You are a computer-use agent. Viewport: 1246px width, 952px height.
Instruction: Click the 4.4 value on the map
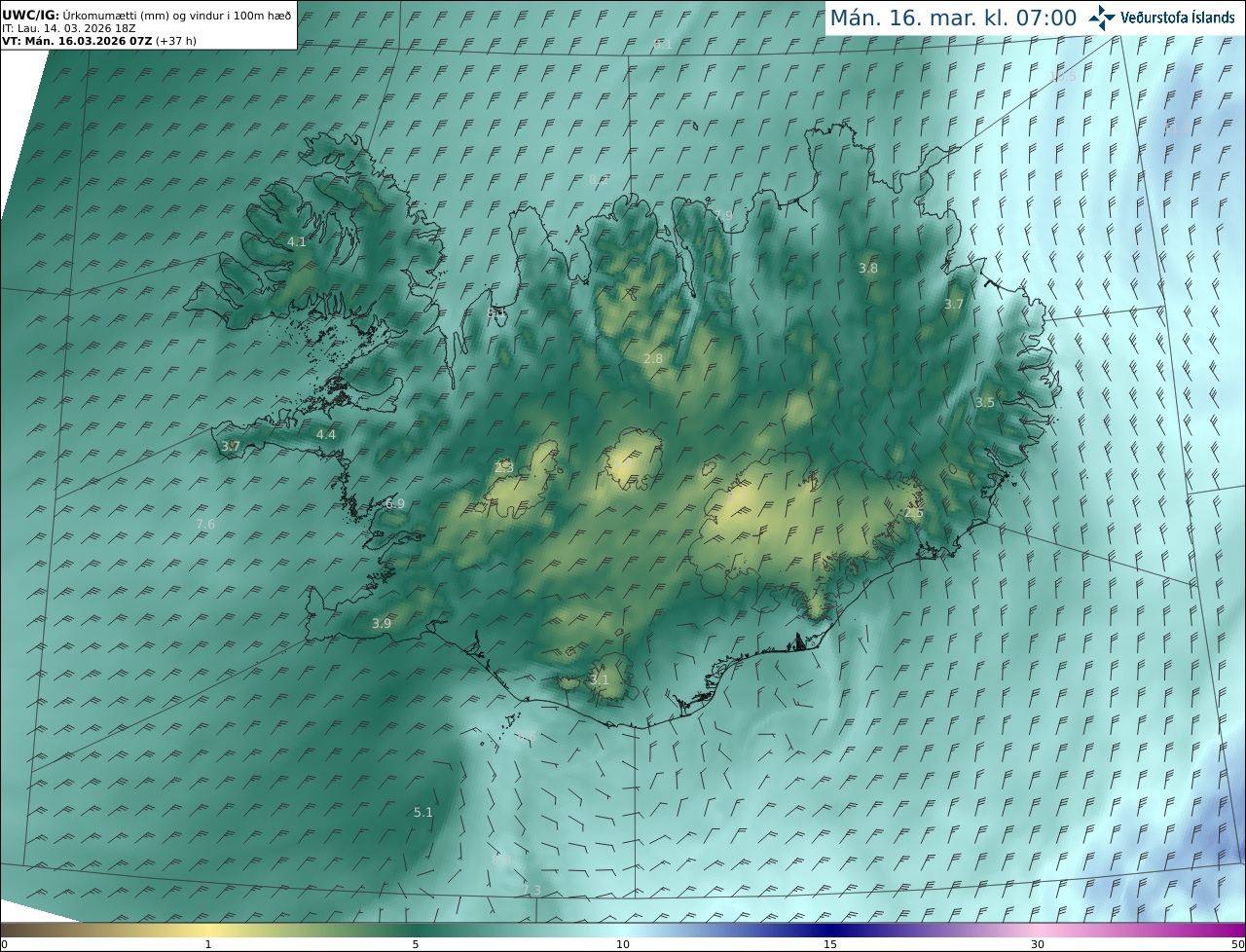[x=326, y=434]
